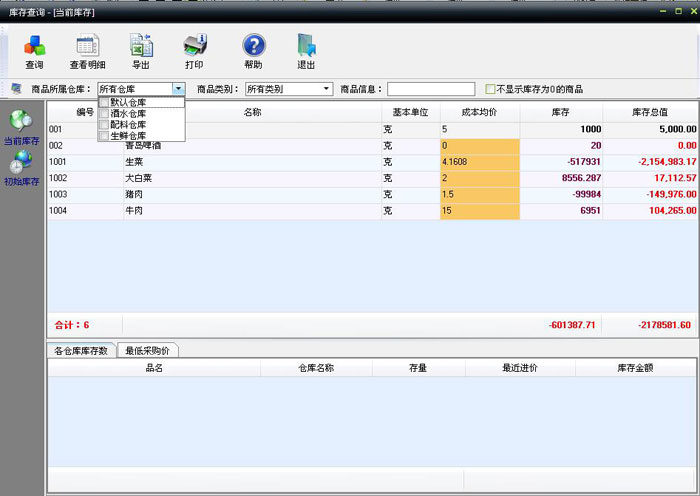Click the 退出 (Exit) toolbar icon
700x496 pixels.
[x=306, y=50]
